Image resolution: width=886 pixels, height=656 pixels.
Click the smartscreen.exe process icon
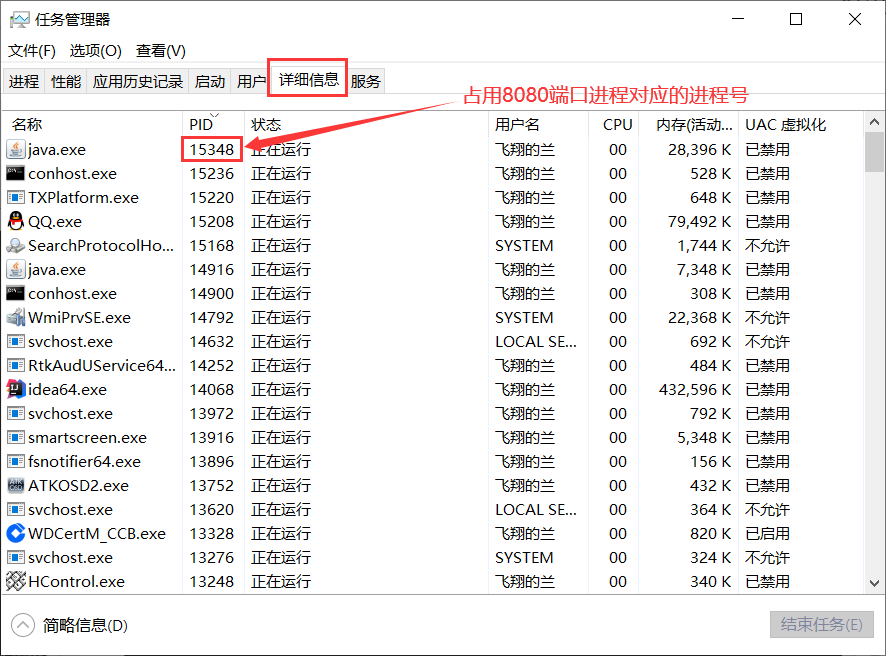[x=15, y=437]
